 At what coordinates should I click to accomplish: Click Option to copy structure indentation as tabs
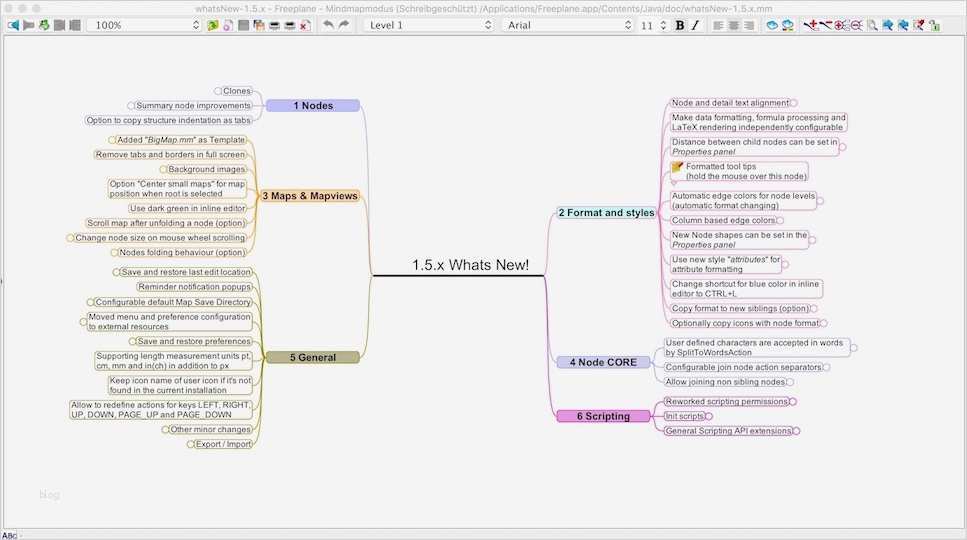pyautogui.click(x=168, y=121)
